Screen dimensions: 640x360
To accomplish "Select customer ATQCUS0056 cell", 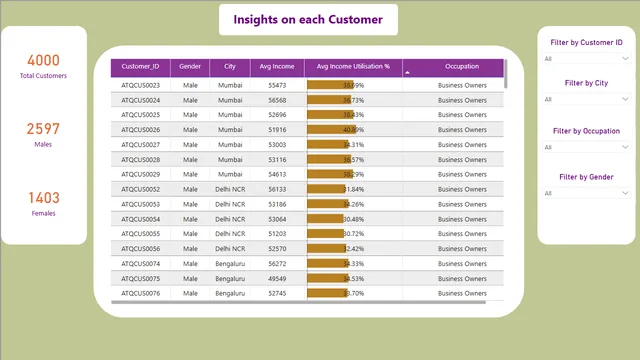I will pos(140,249).
